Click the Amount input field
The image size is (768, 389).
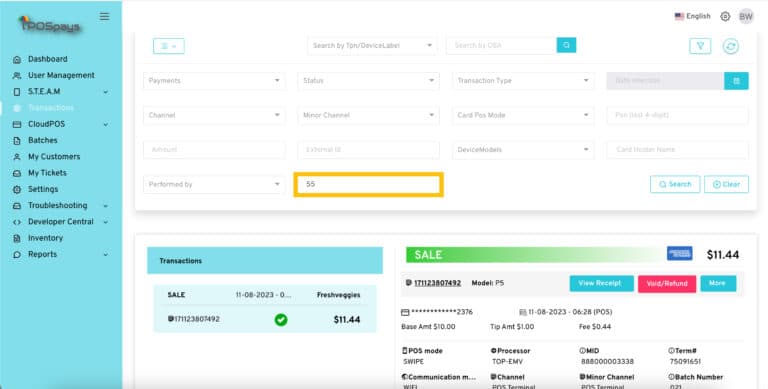[x=214, y=150]
